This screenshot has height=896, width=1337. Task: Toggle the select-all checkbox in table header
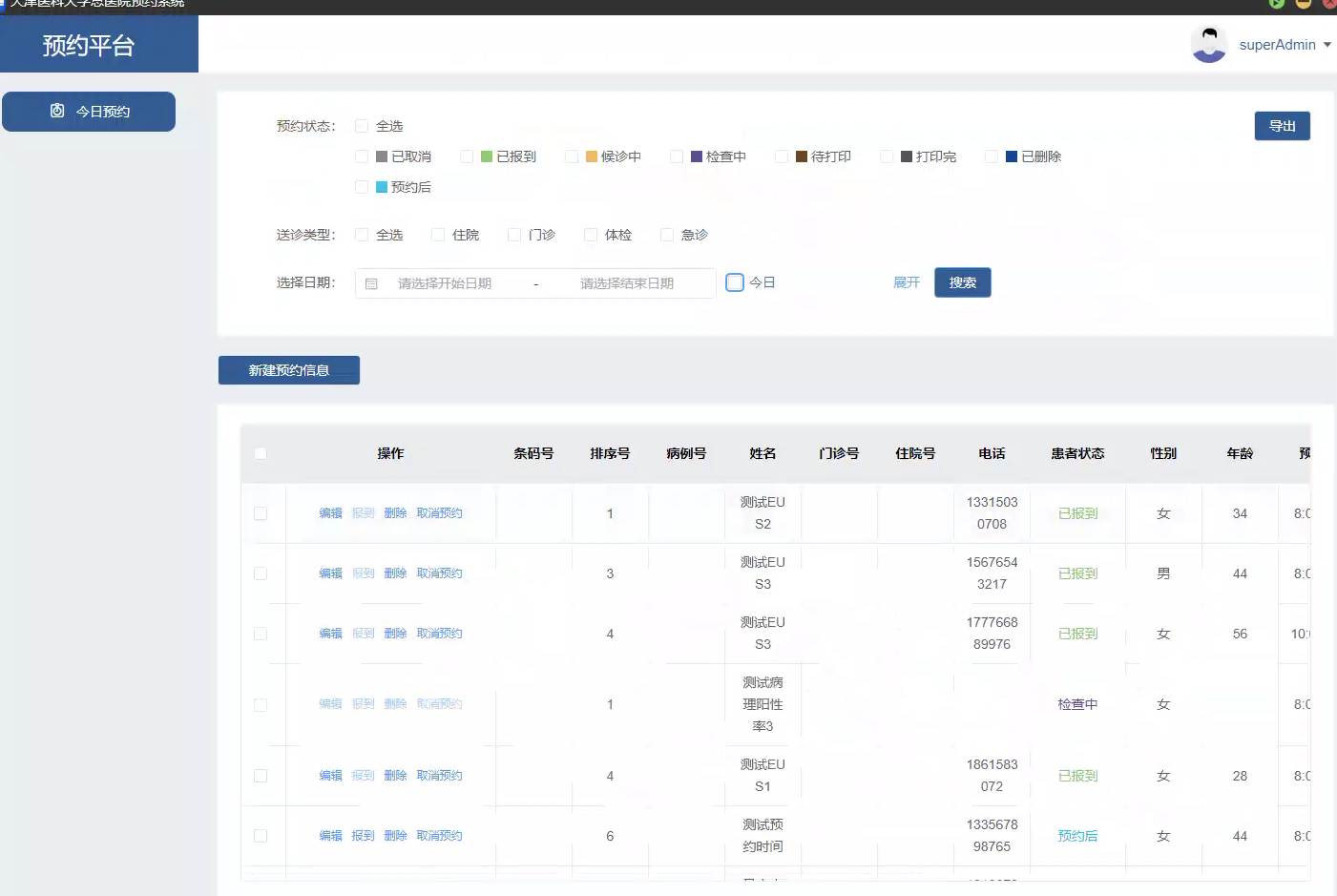[261, 453]
